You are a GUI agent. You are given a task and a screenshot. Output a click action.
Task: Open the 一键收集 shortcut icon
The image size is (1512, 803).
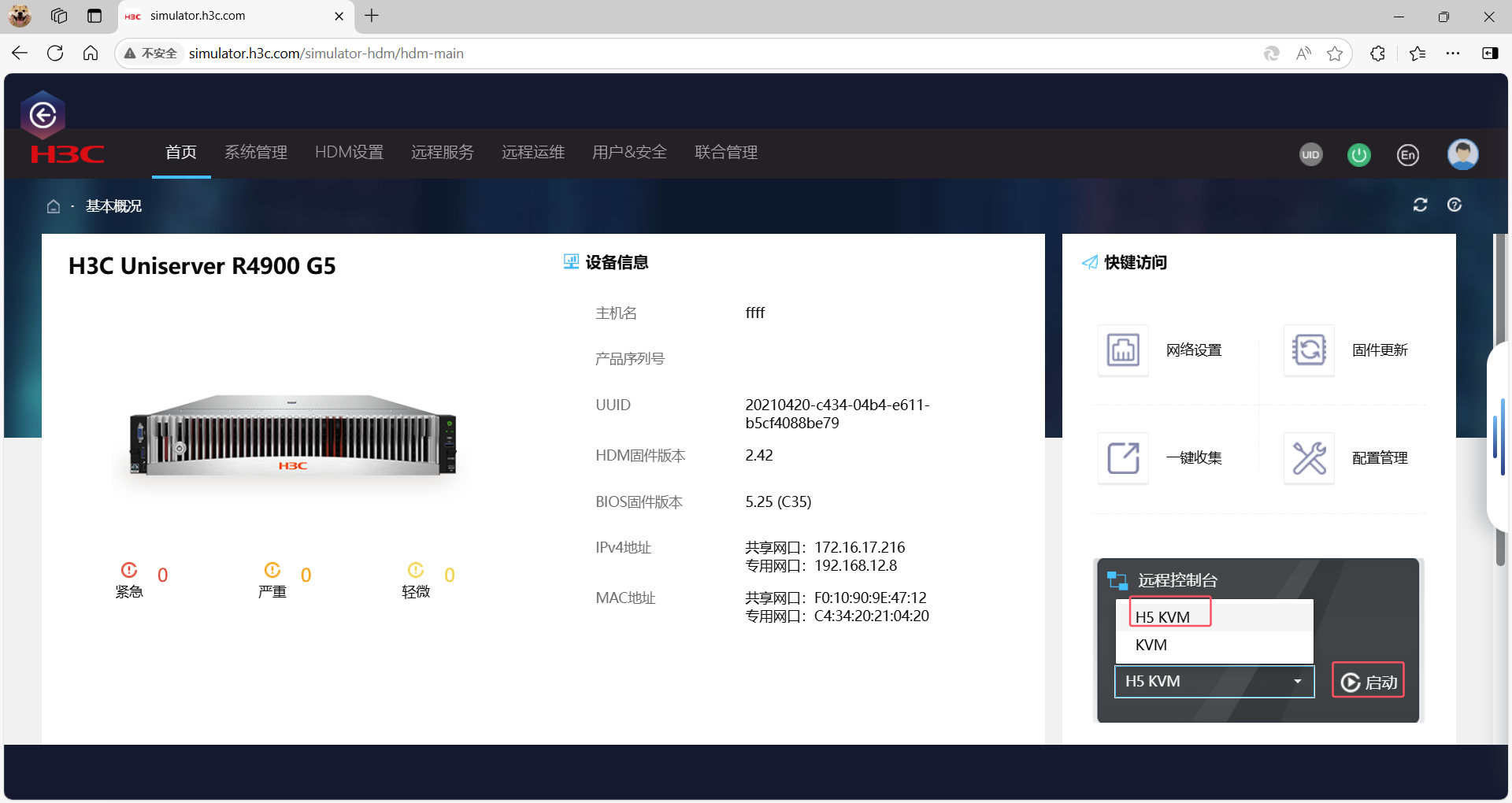click(1123, 457)
